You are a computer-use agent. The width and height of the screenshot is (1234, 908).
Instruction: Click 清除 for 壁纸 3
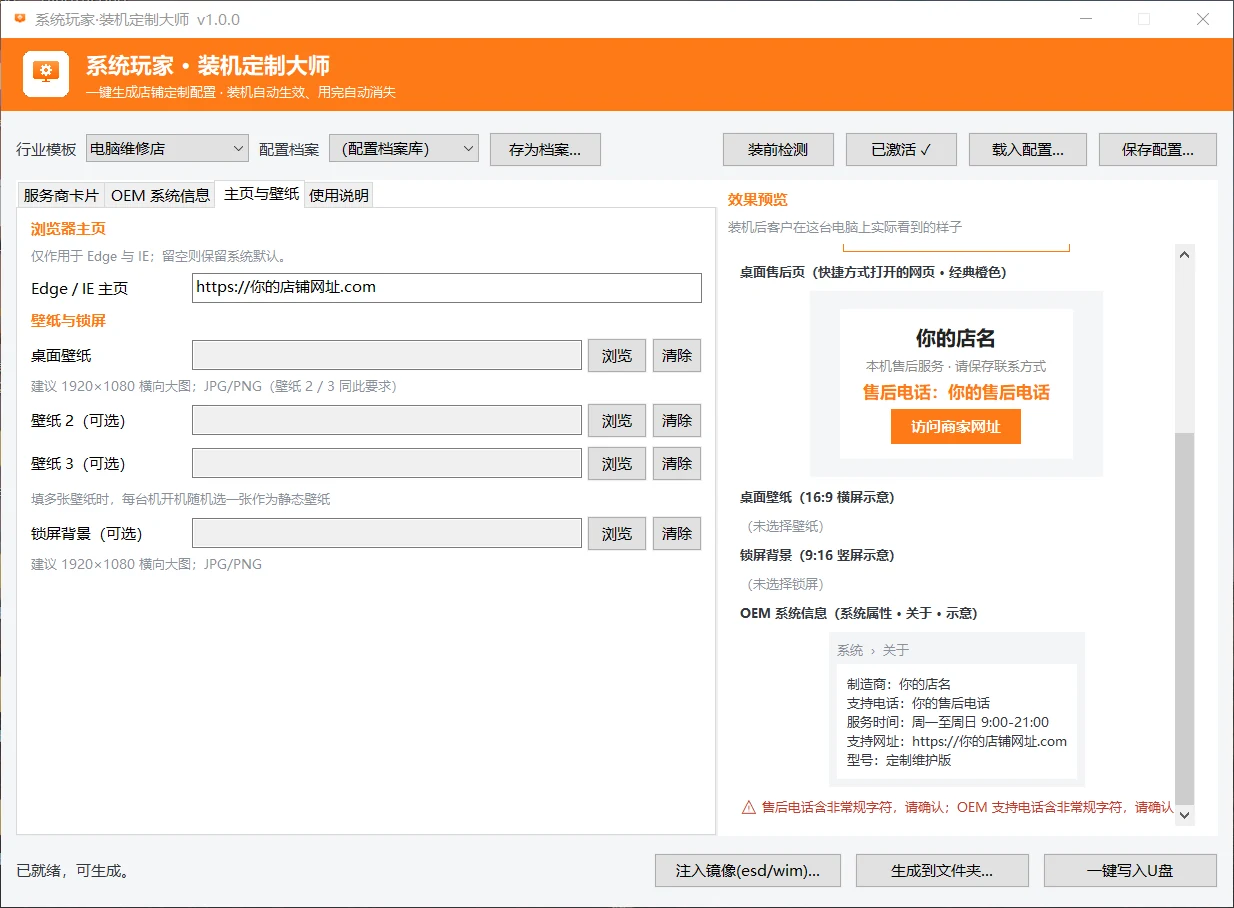677,464
